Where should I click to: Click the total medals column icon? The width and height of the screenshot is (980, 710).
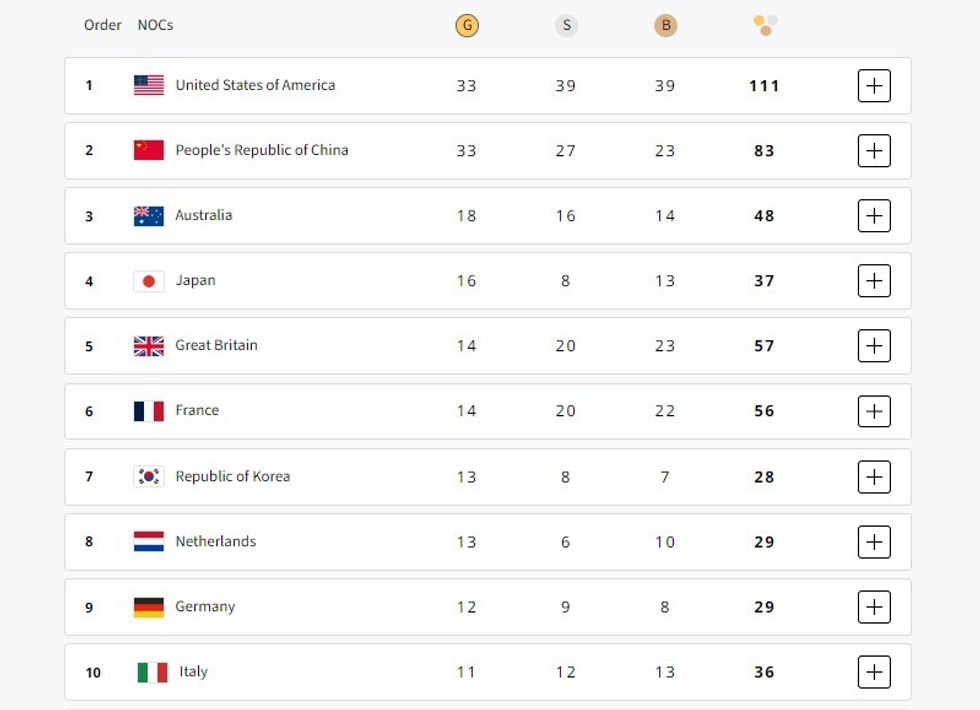765,25
